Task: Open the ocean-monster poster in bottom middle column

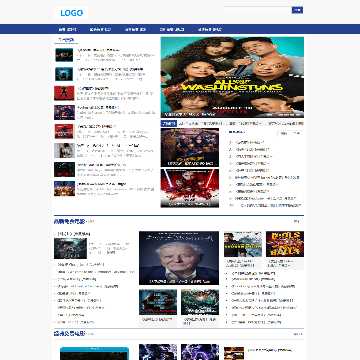Action: [x=200, y=302]
